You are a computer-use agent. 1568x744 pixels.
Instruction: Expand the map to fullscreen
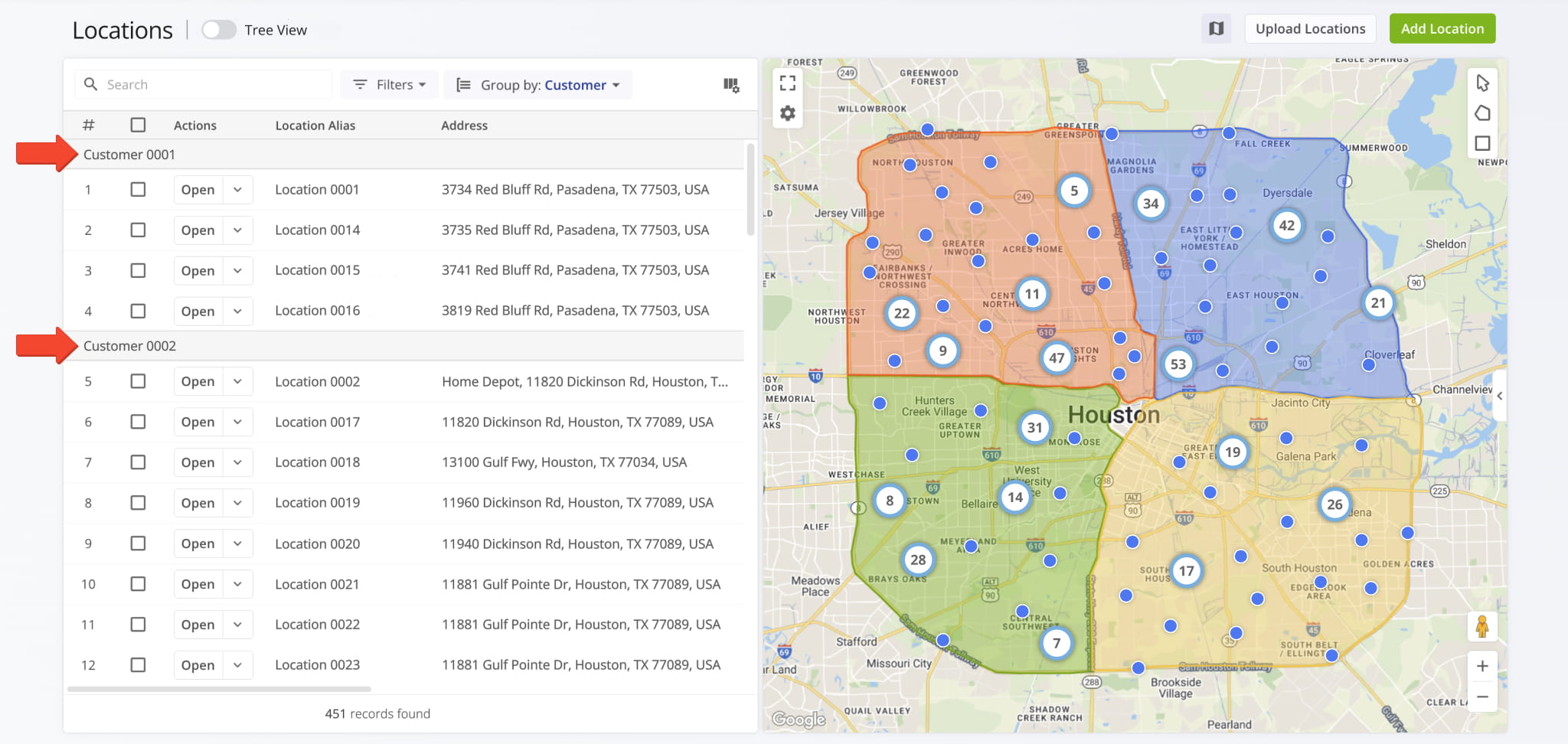click(787, 83)
